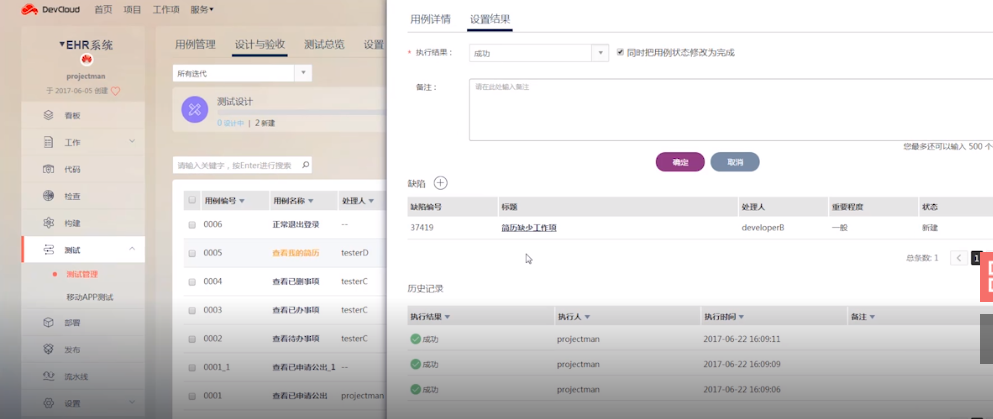Open 项目 in top navigation

tap(132, 9)
